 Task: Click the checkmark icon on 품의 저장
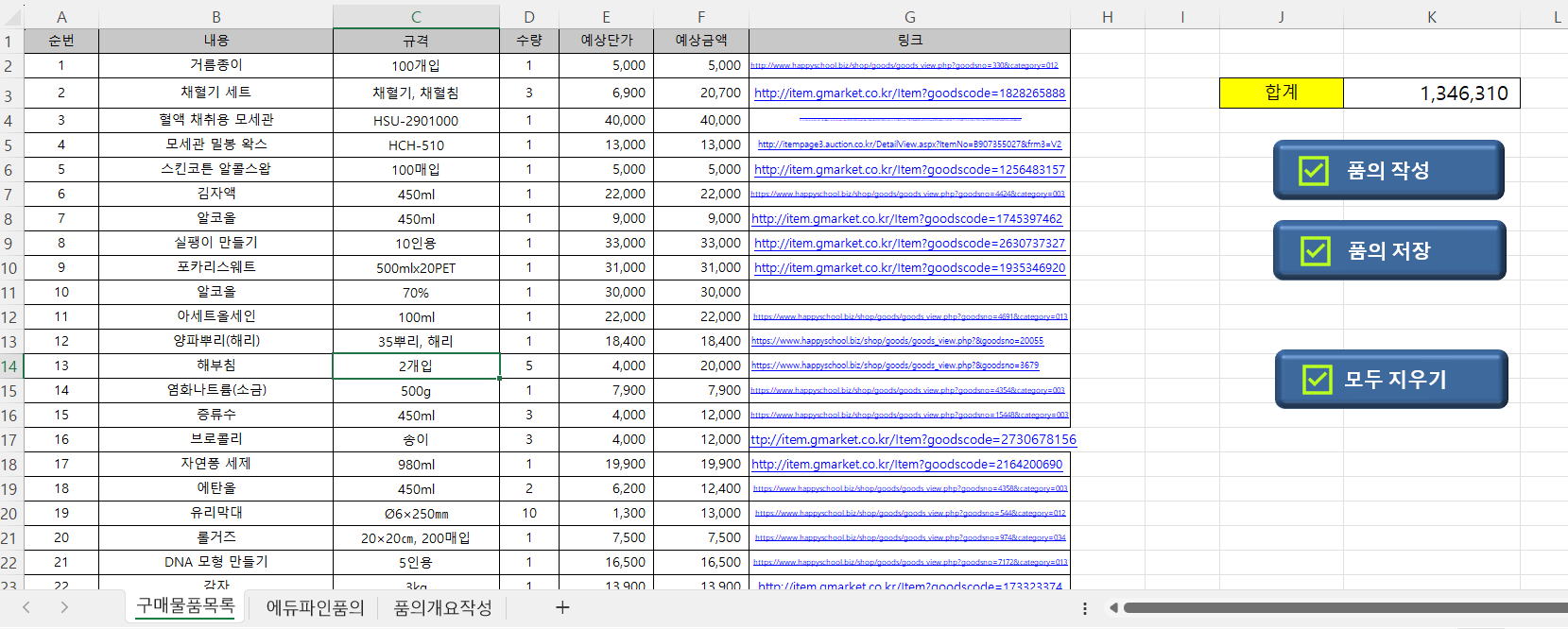coord(1315,251)
